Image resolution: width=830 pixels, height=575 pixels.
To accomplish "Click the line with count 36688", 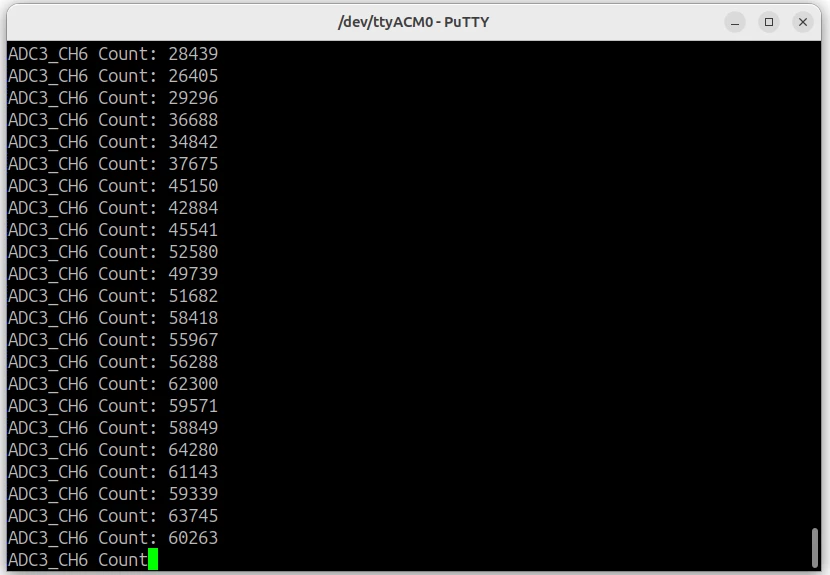I will [x=113, y=120].
